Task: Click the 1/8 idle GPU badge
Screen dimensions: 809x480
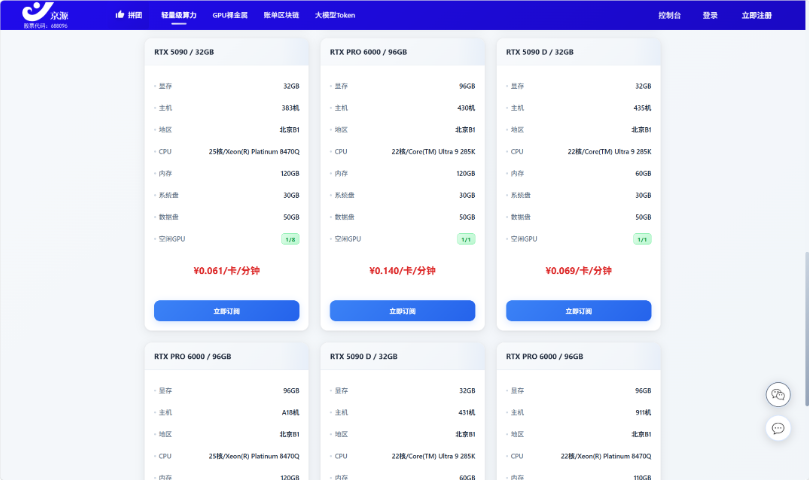Action: [290, 239]
